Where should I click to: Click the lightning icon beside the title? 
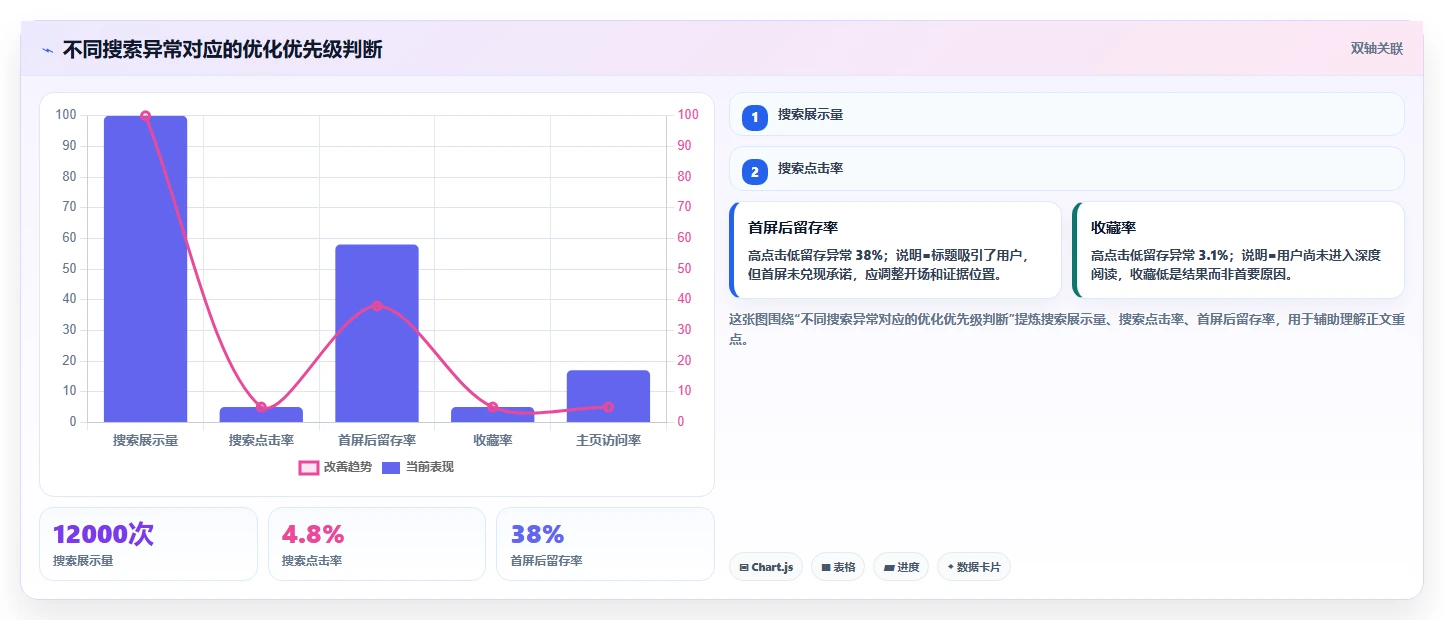(x=47, y=50)
